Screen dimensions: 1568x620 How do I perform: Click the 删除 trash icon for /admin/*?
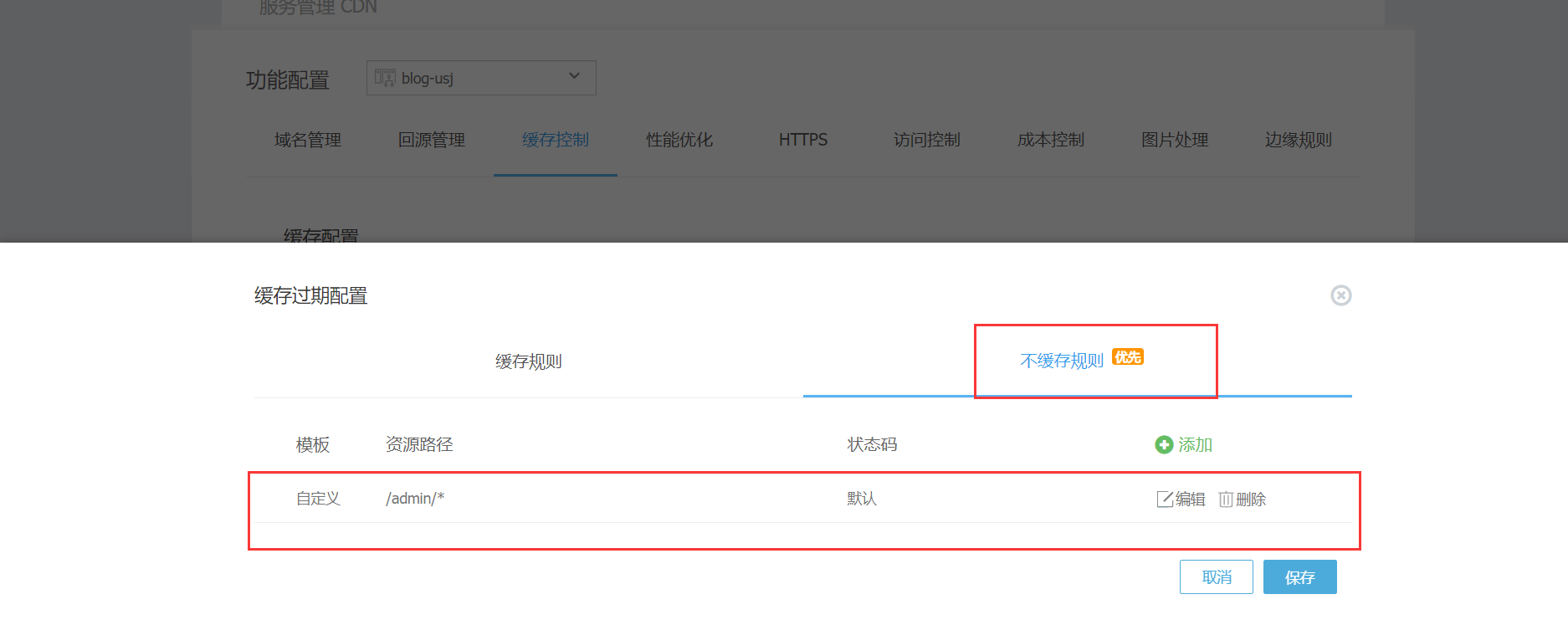1226,500
